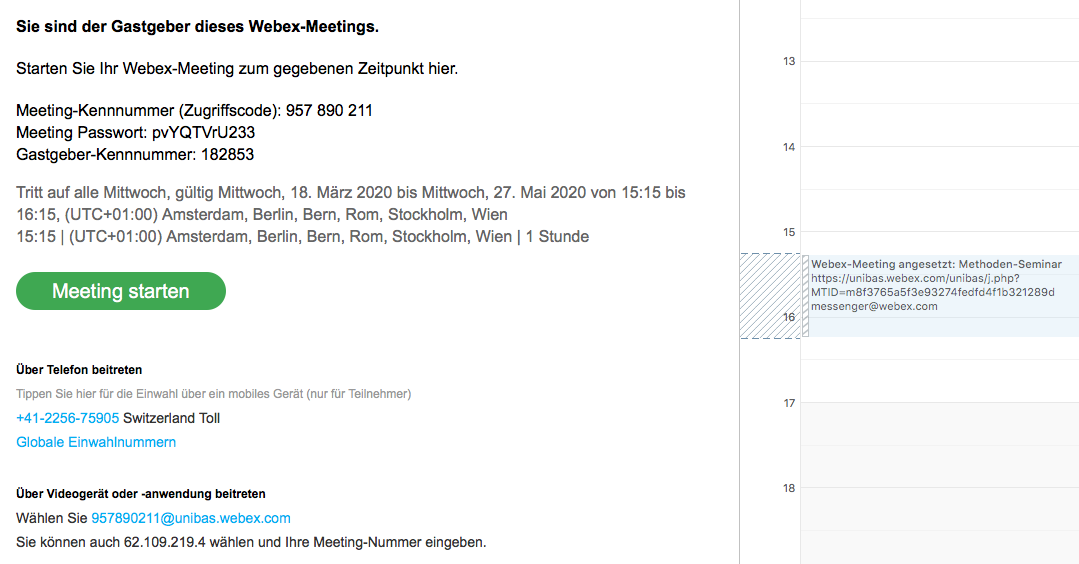The height and width of the screenshot is (564, 1079).
Task: Click the Meeting-Kennnummer 957 890 211 line
Action: pyautogui.click(x=194, y=111)
